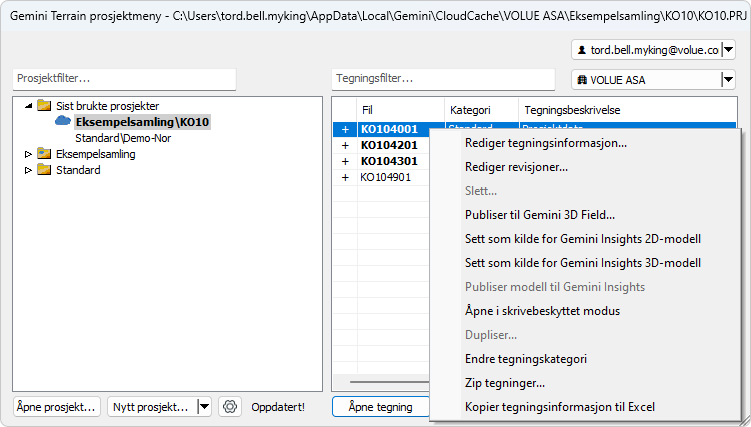Open the user account dropdown
The width and height of the screenshot is (751, 427).
(x=727, y=50)
